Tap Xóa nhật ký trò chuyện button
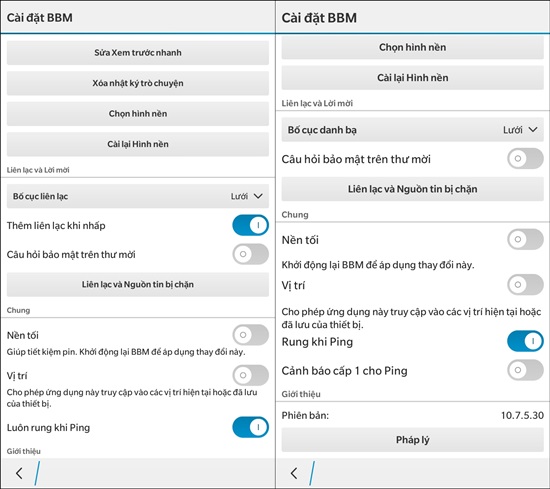 click(x=138, y=83)
